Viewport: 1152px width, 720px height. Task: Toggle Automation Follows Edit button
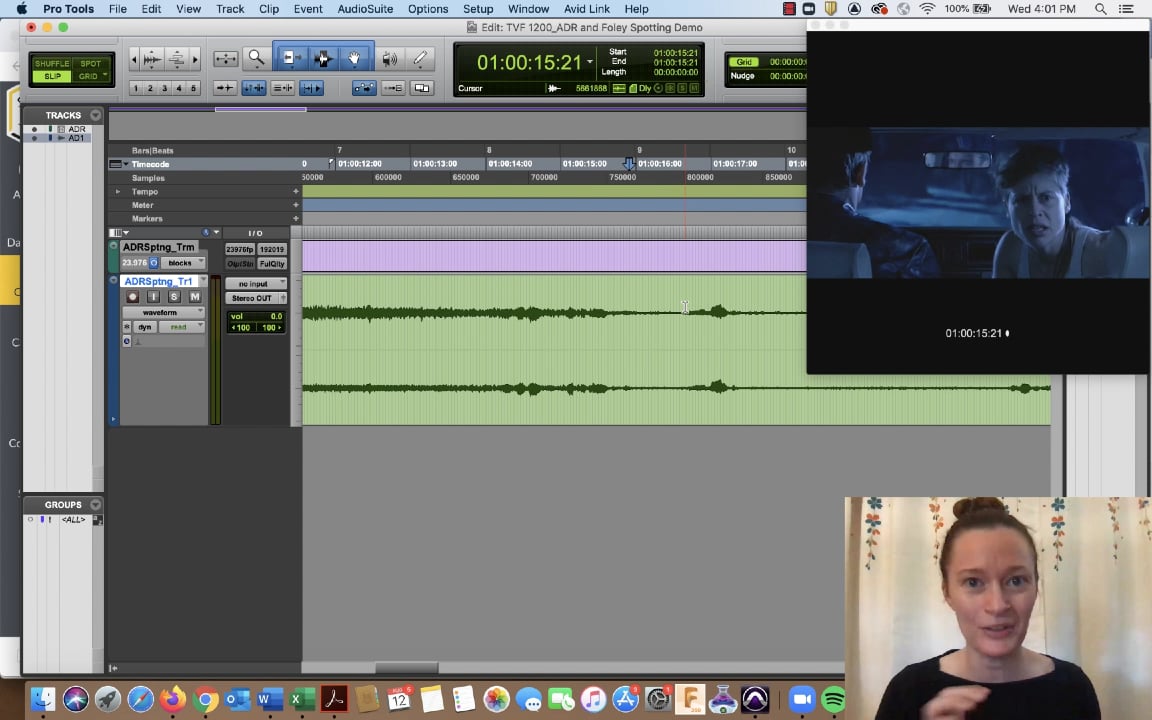click(x=364, y=88)
